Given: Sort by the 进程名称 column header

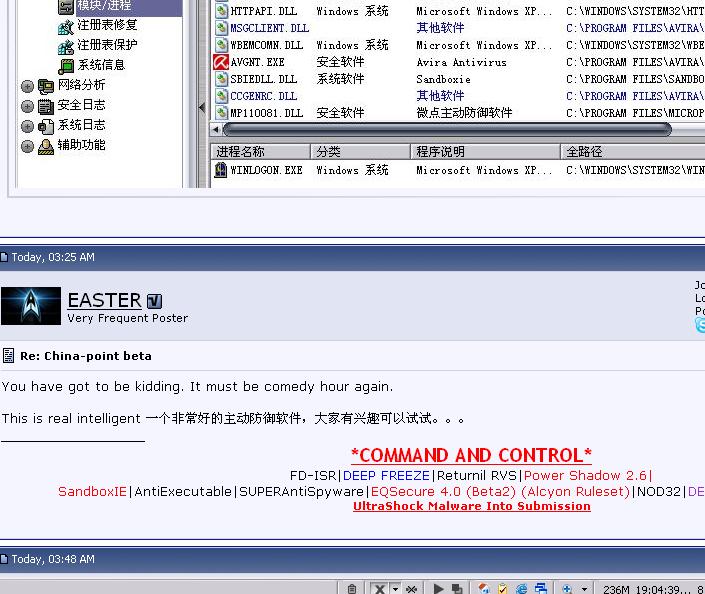Looking at the screenshot, I should (x=240, y=151).
